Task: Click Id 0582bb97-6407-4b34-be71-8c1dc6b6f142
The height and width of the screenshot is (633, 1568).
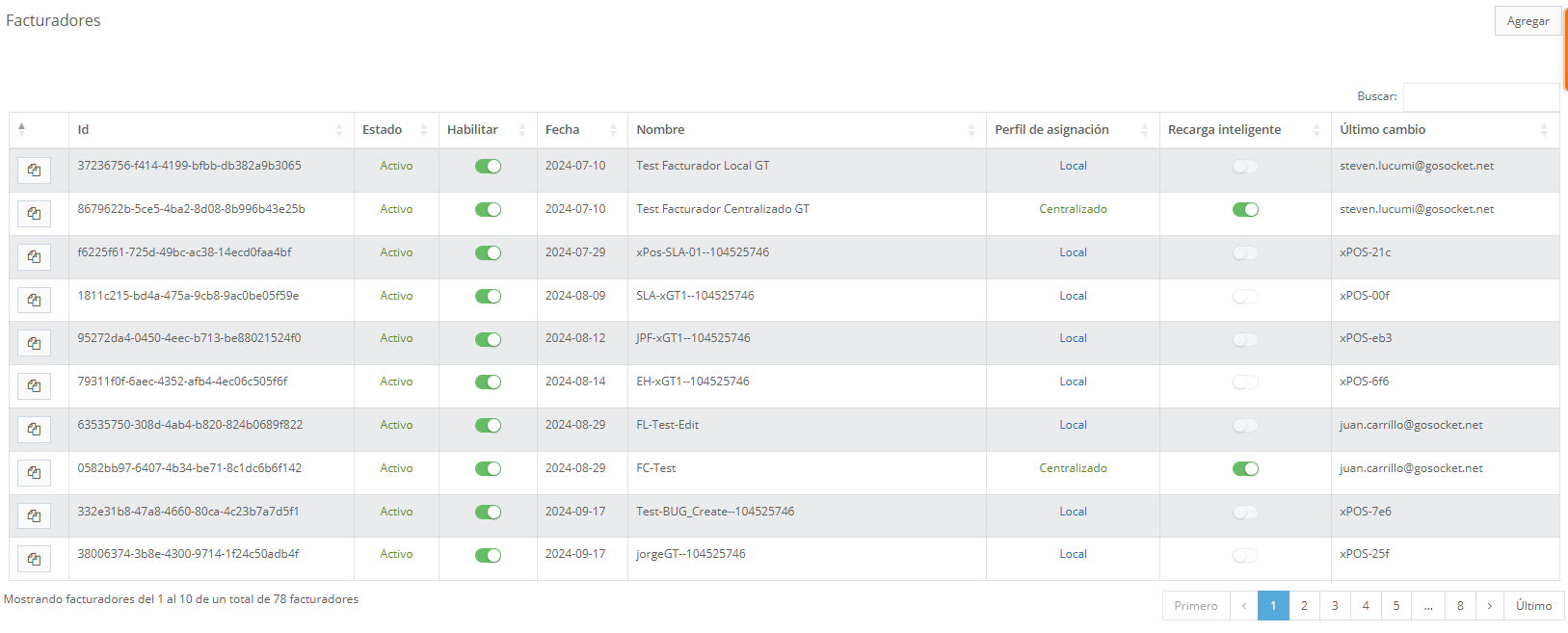Action: click(190, 468)
